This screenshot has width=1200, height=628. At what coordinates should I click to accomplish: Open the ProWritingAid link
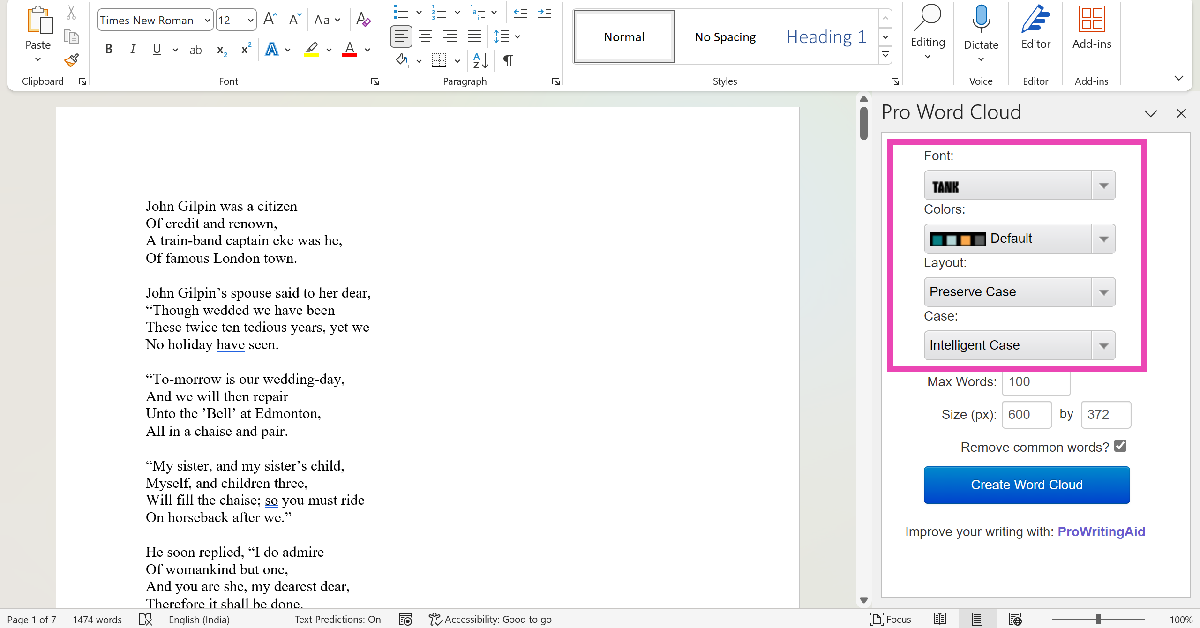[1101, 532]
